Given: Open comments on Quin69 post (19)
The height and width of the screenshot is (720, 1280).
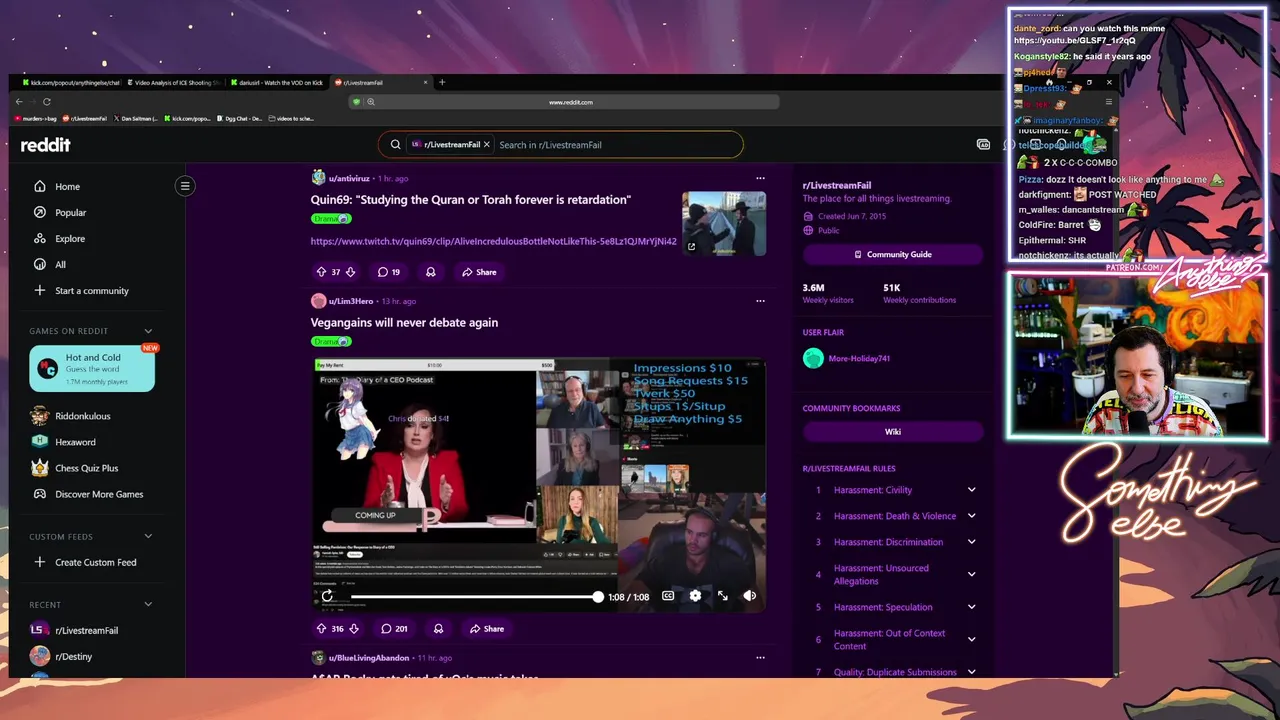Looking at the screenshot, I should (388, 272).
